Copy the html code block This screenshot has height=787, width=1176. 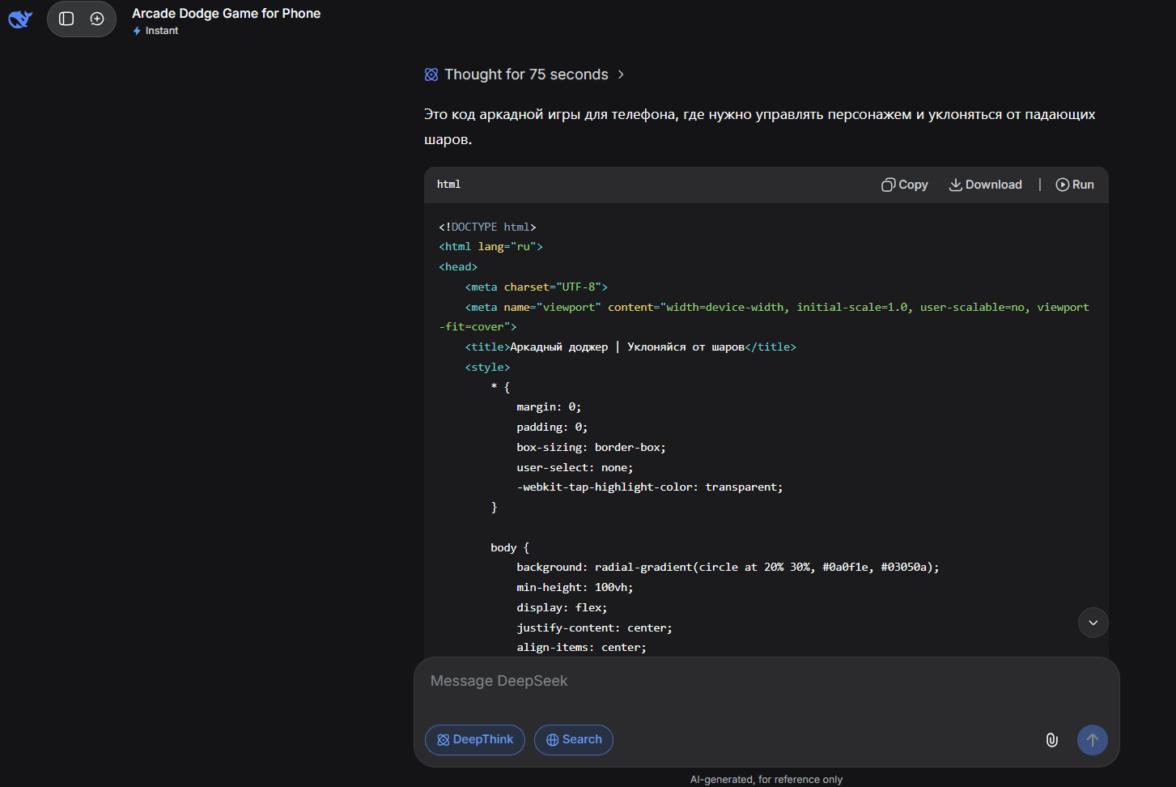[x=904, y=185]
